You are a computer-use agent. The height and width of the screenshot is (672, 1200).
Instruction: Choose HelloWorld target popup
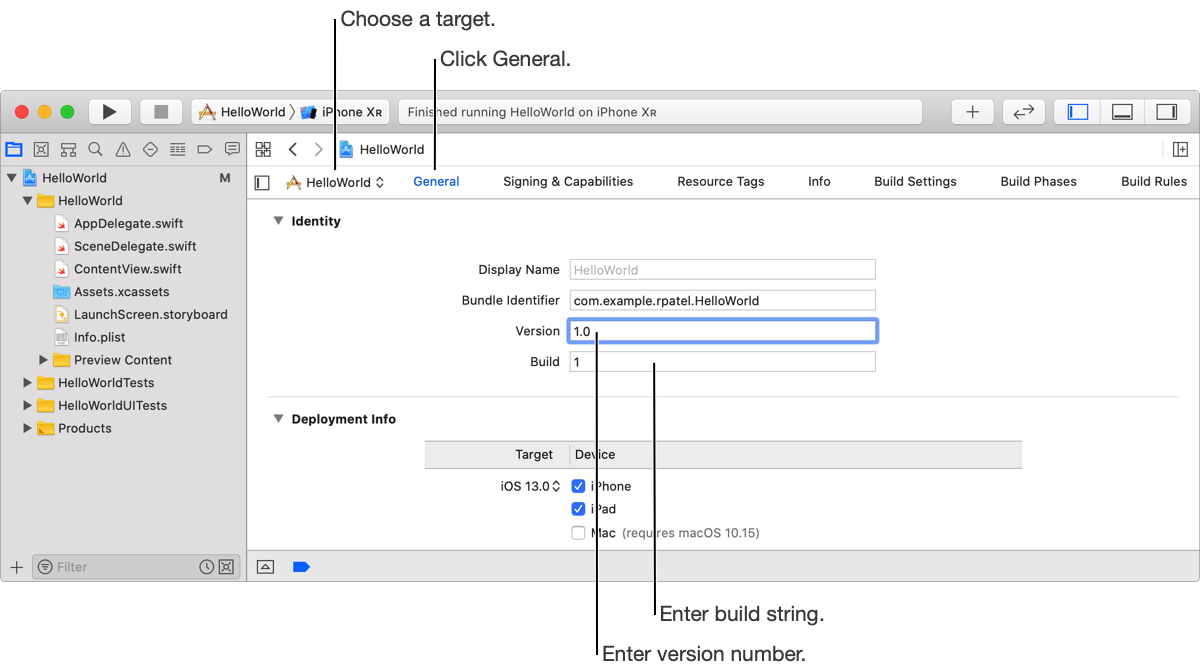pyautogui.click(x=335, y=182)
